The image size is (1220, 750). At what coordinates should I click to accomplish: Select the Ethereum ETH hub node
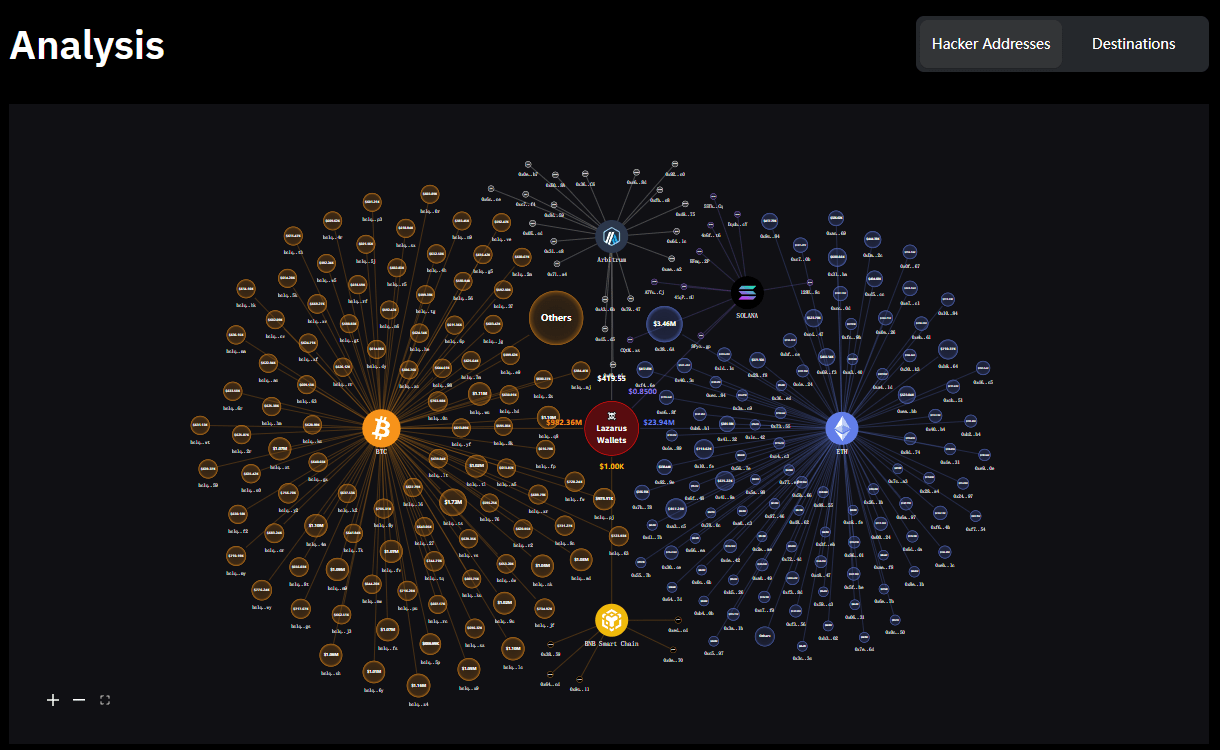842,429
